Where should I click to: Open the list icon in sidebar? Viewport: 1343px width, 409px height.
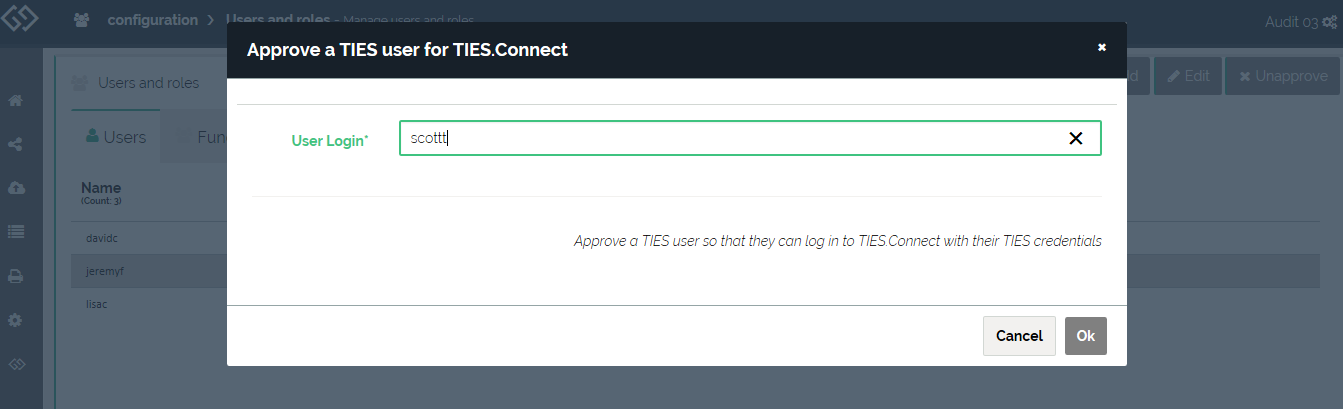pos(16,232)
